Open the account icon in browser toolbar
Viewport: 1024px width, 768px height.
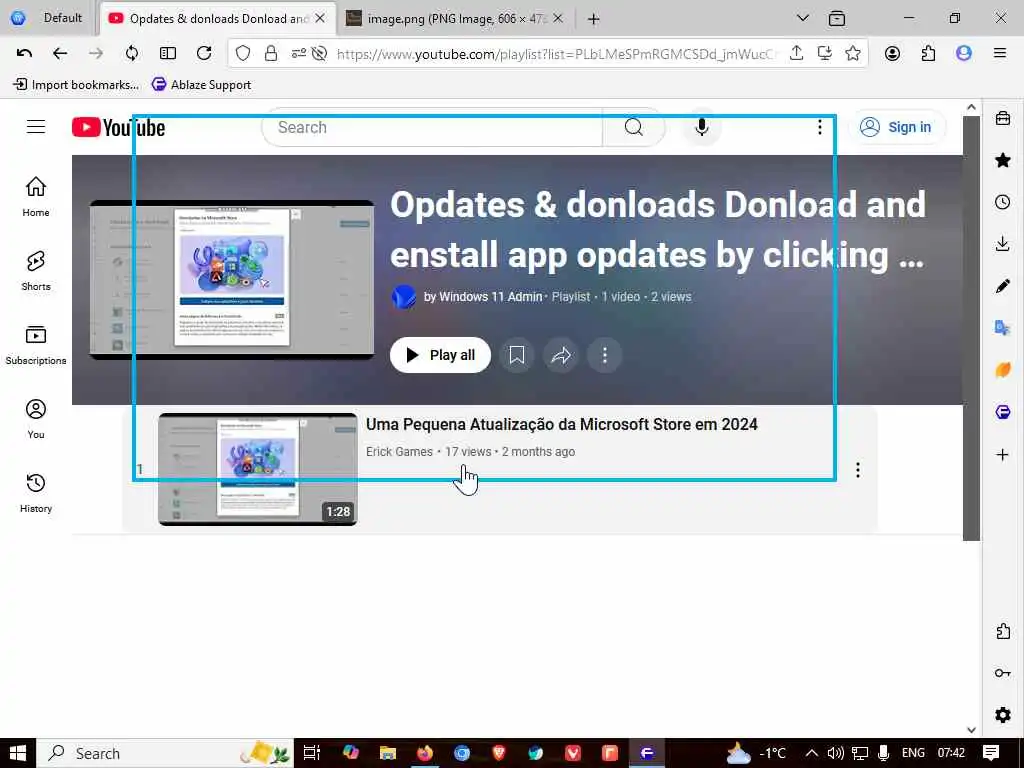(x=893, y=54)
